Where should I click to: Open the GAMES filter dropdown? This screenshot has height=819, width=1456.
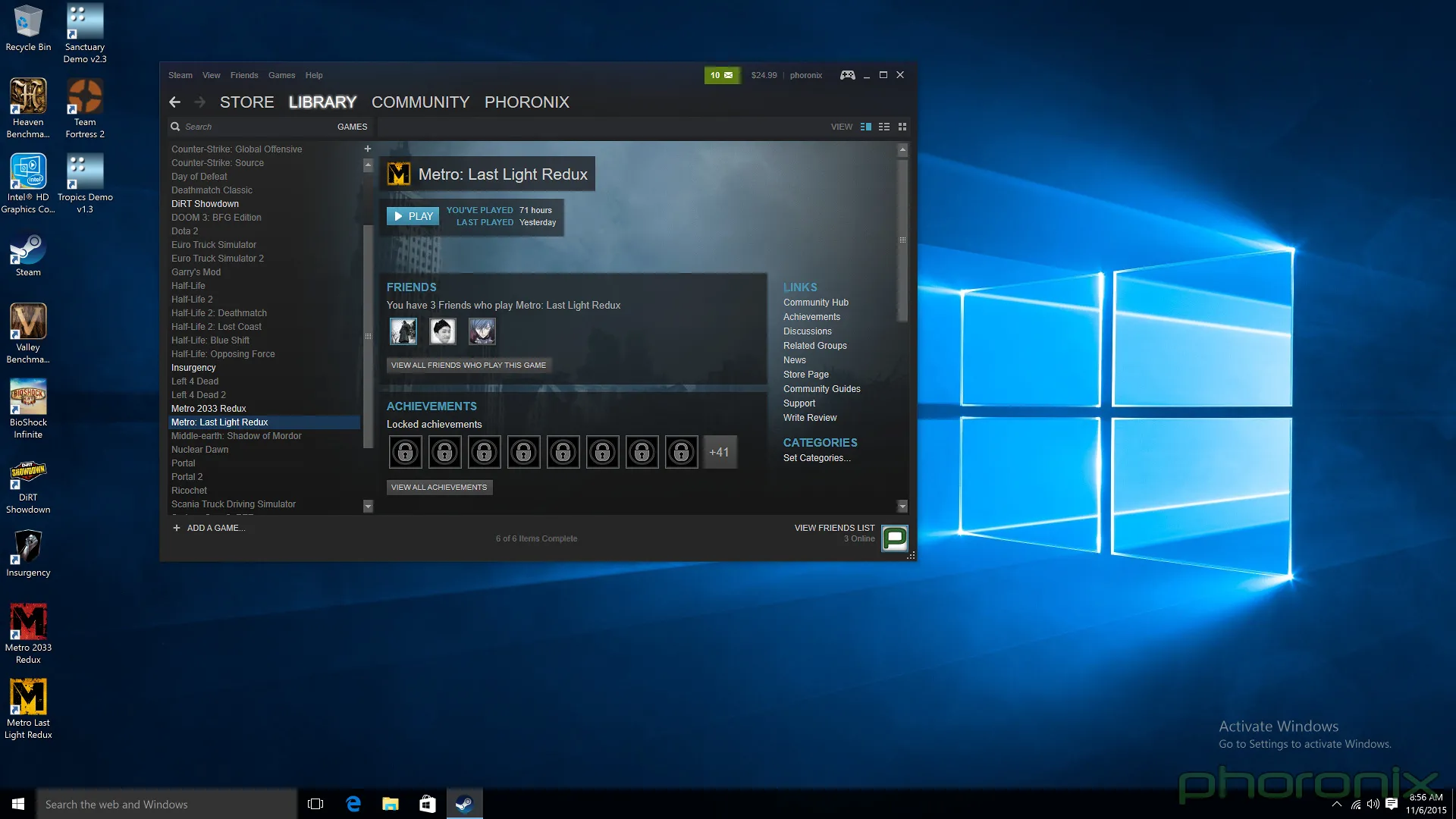pyautogui.click(x=352, y=127)
